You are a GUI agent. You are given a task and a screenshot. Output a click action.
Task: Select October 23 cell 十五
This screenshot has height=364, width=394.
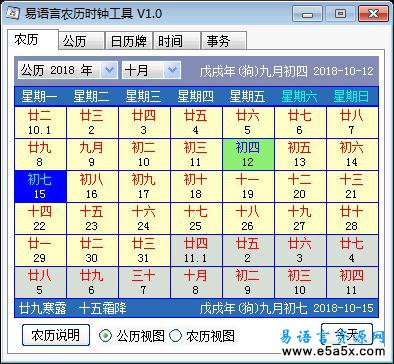point(92,219)
